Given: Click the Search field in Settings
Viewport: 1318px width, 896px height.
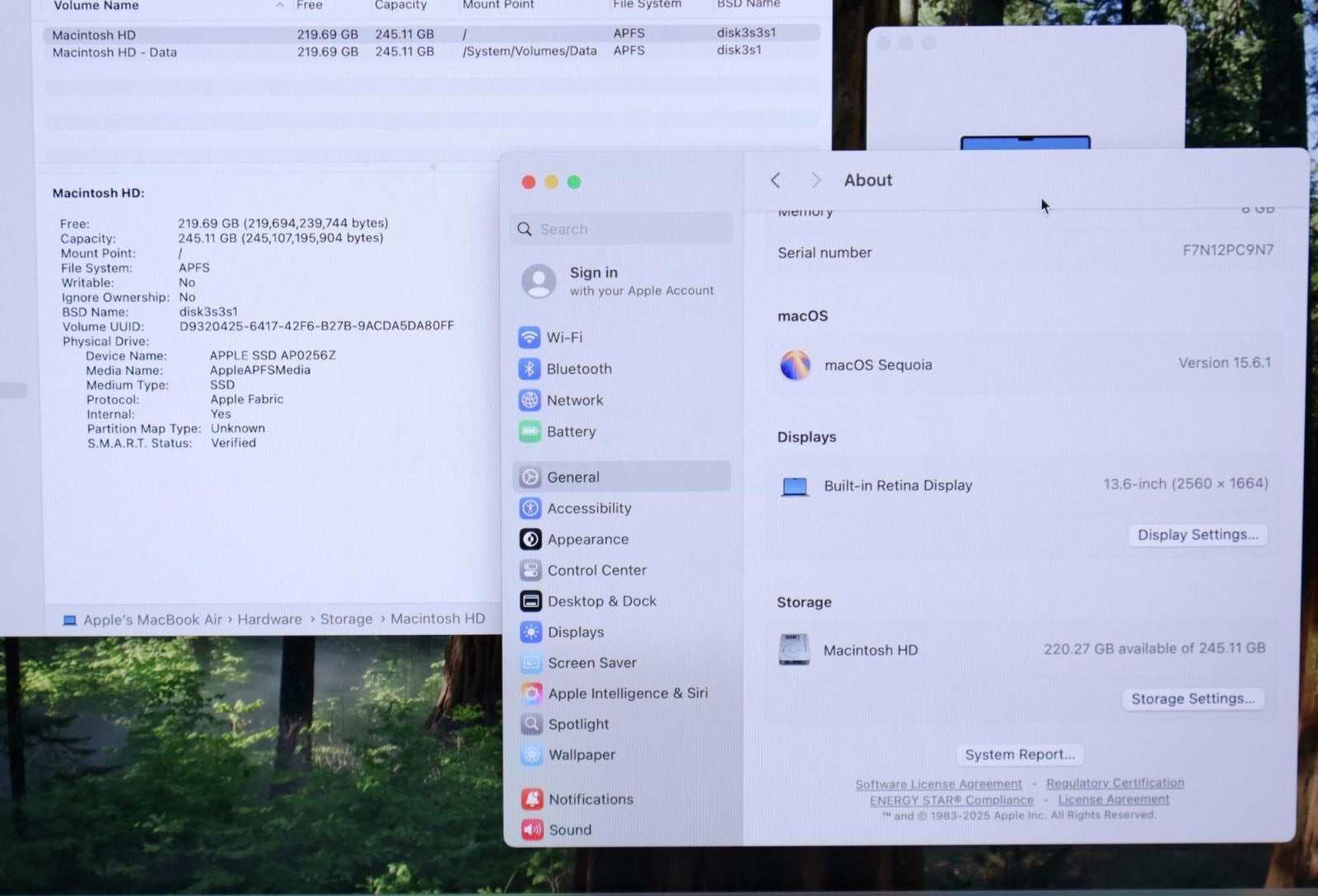Looking at the screenshot, I should coord(621,229).
